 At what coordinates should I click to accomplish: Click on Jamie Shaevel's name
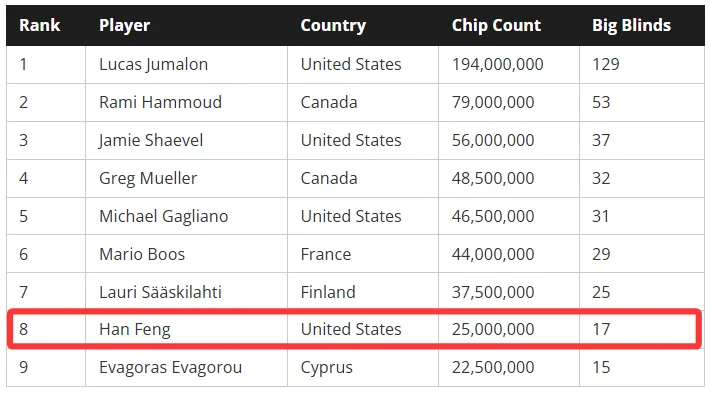click(151, 140)
